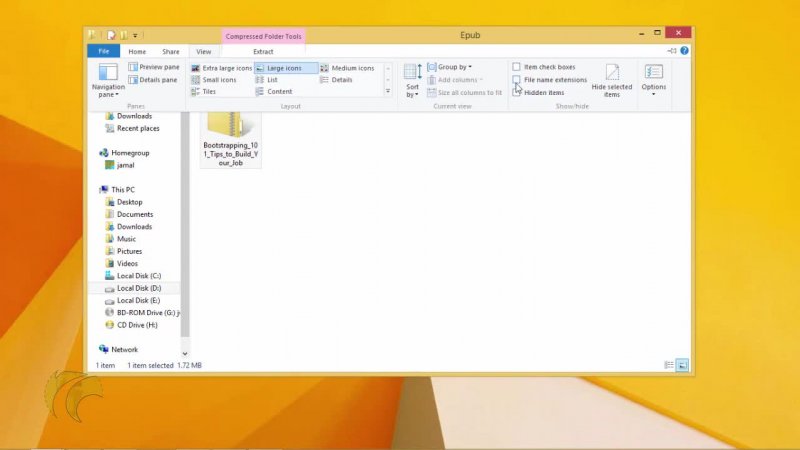
Task: Open the Sort by menu
Action: (x=412, y=80)
